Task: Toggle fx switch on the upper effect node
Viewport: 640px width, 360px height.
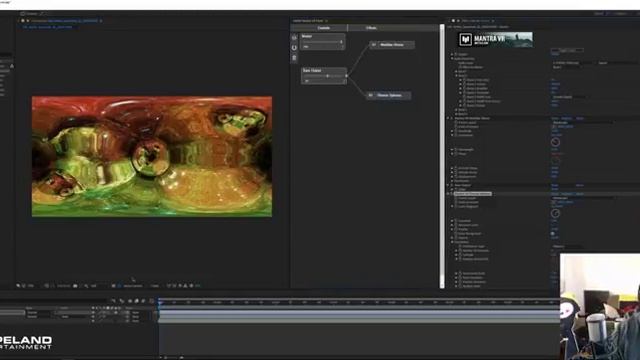Action: pyautogui.click(x=374, y=44)
